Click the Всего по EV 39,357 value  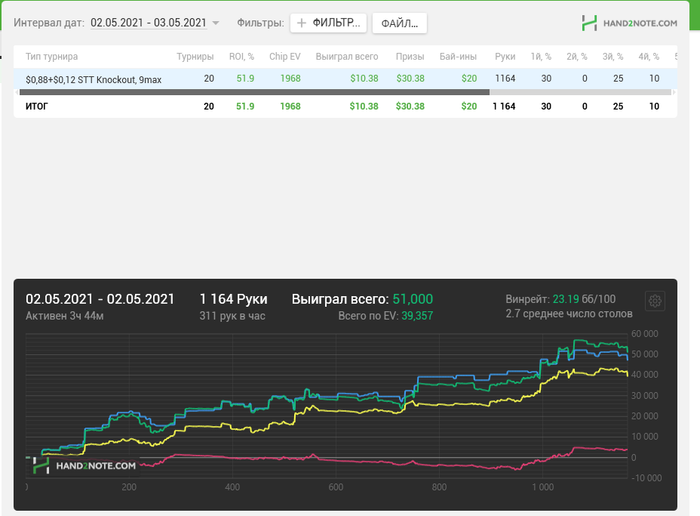pyautogui.click(x=417, y=316)
